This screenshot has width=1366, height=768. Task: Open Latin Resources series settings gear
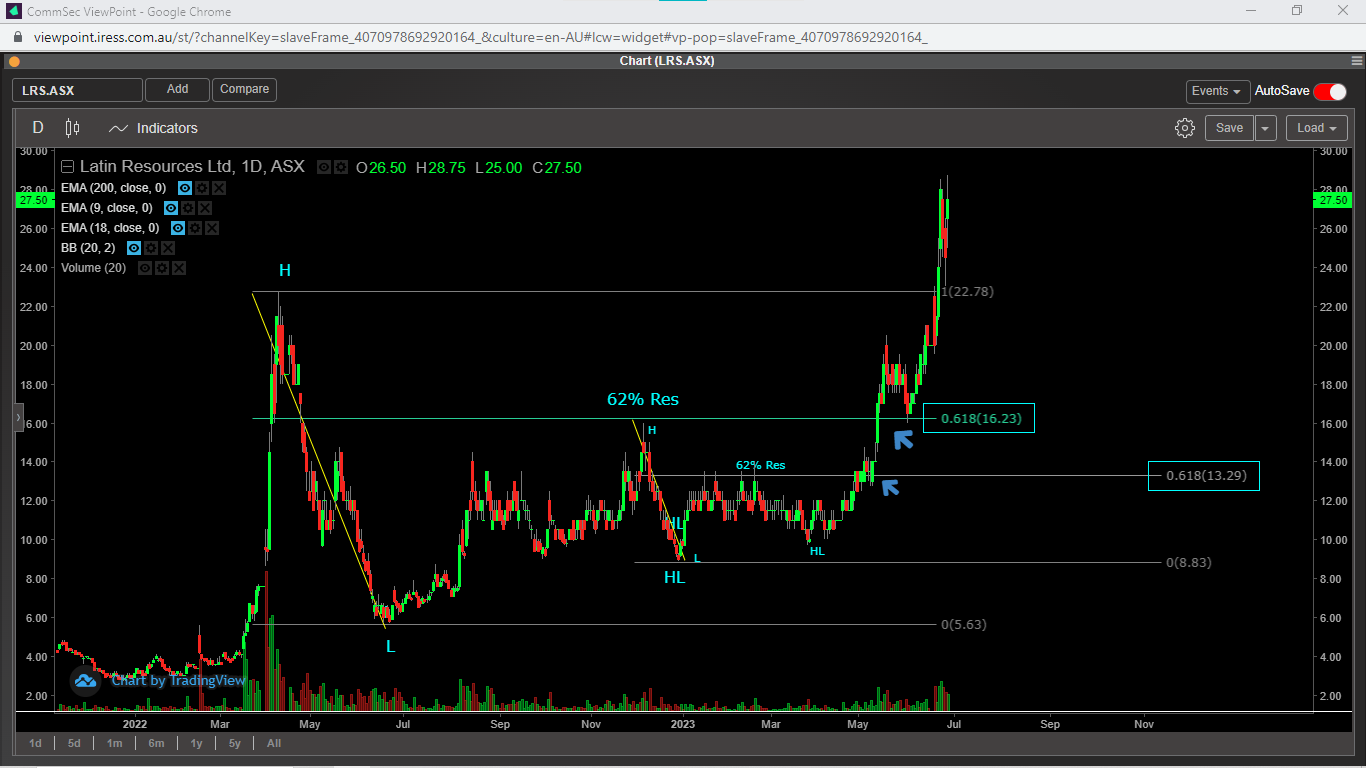coord(341,167)
